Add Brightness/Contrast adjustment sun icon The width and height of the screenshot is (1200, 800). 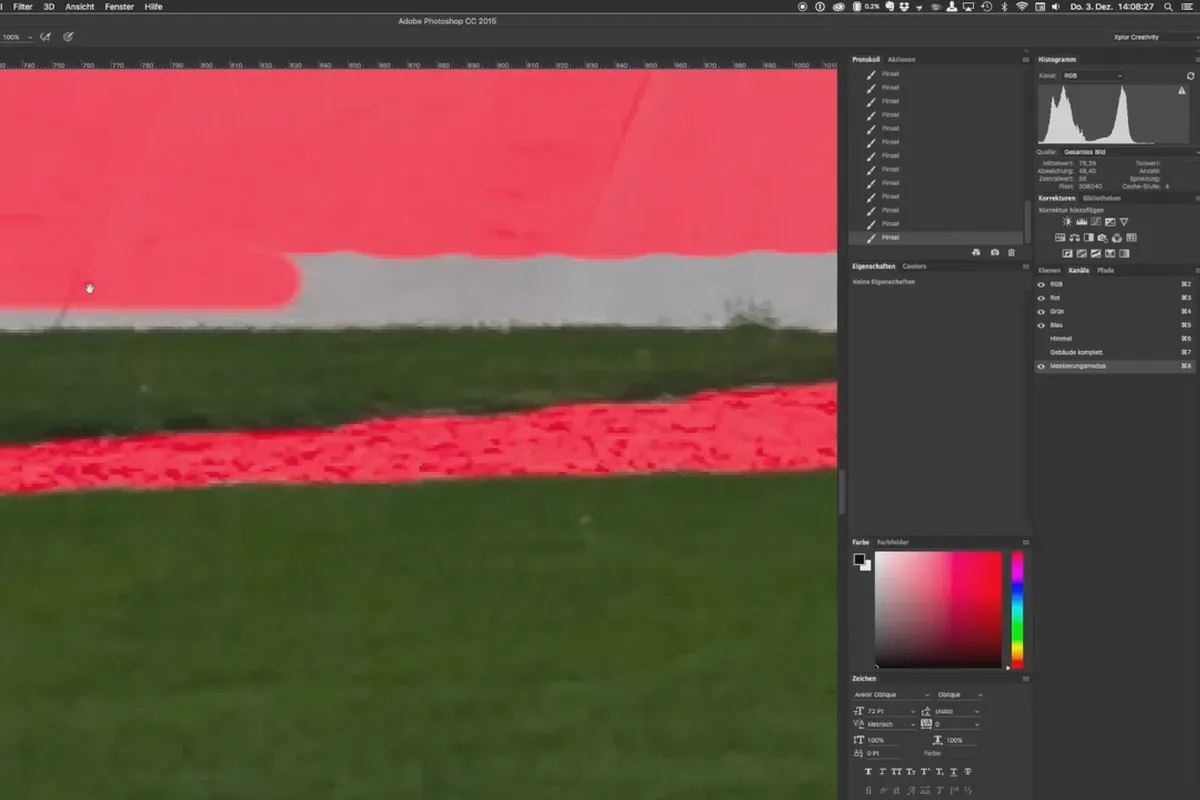[x=1067, y=222]
